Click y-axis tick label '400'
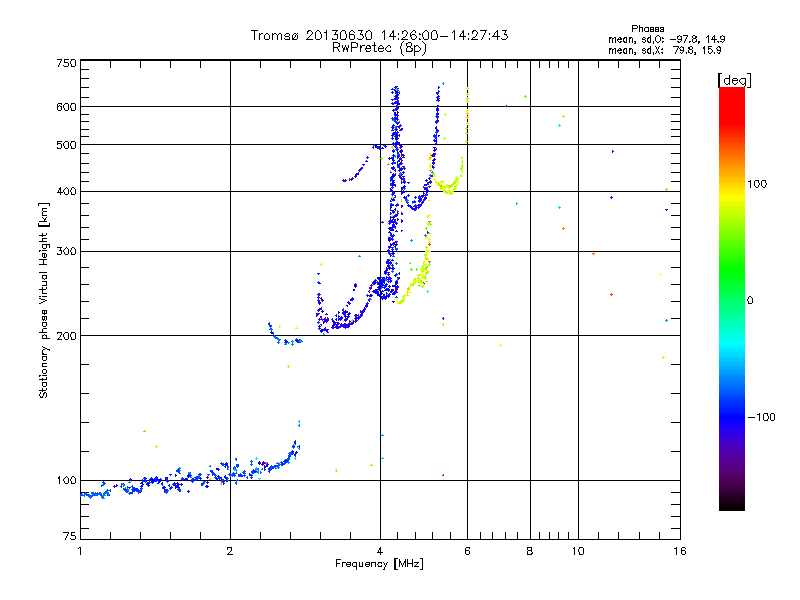 coord(66,191)
